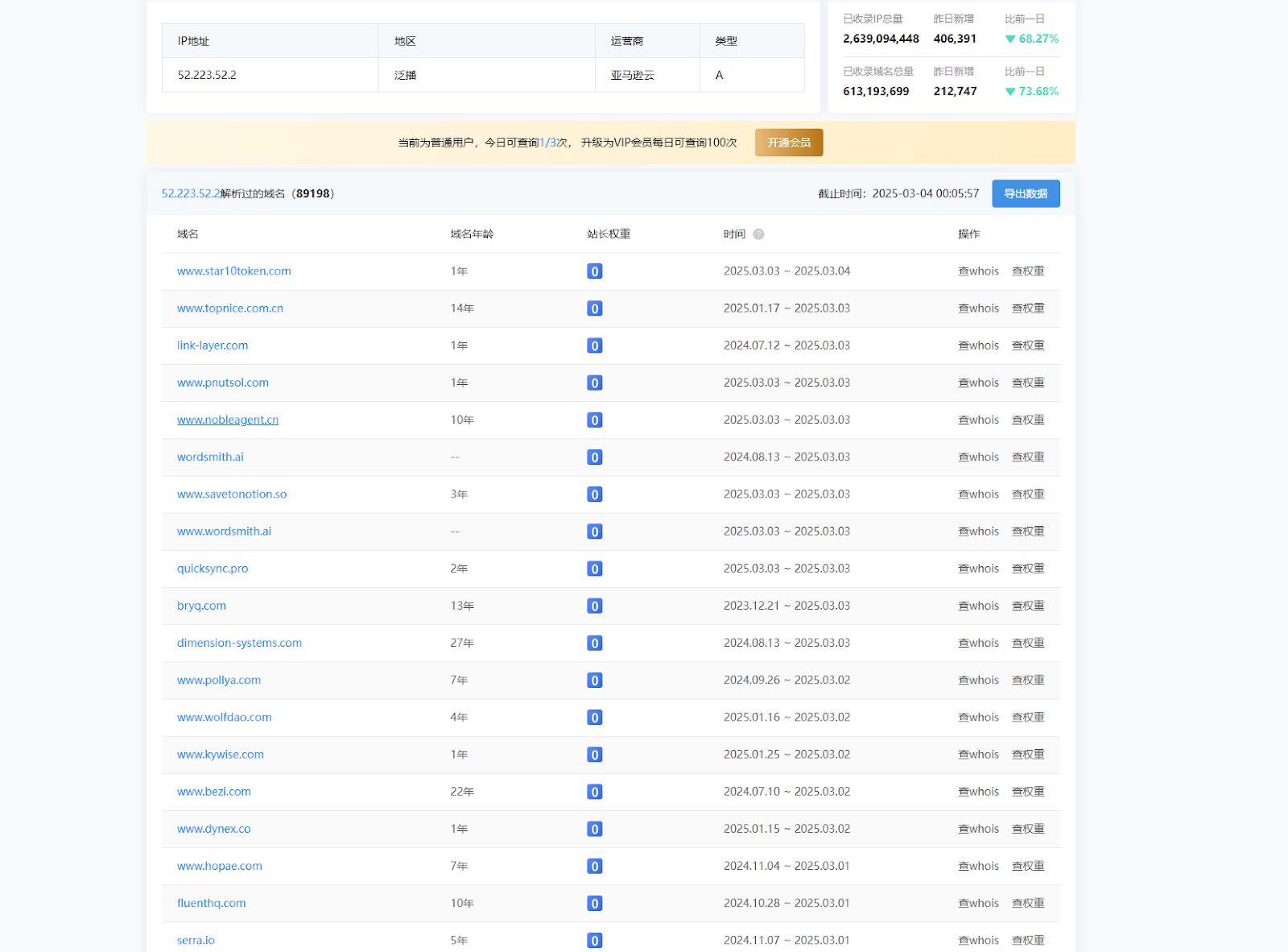Click weight badge in the wordsmith.ai row
The width and height of the screenshot is (1288, 952).
coord(594,457)
